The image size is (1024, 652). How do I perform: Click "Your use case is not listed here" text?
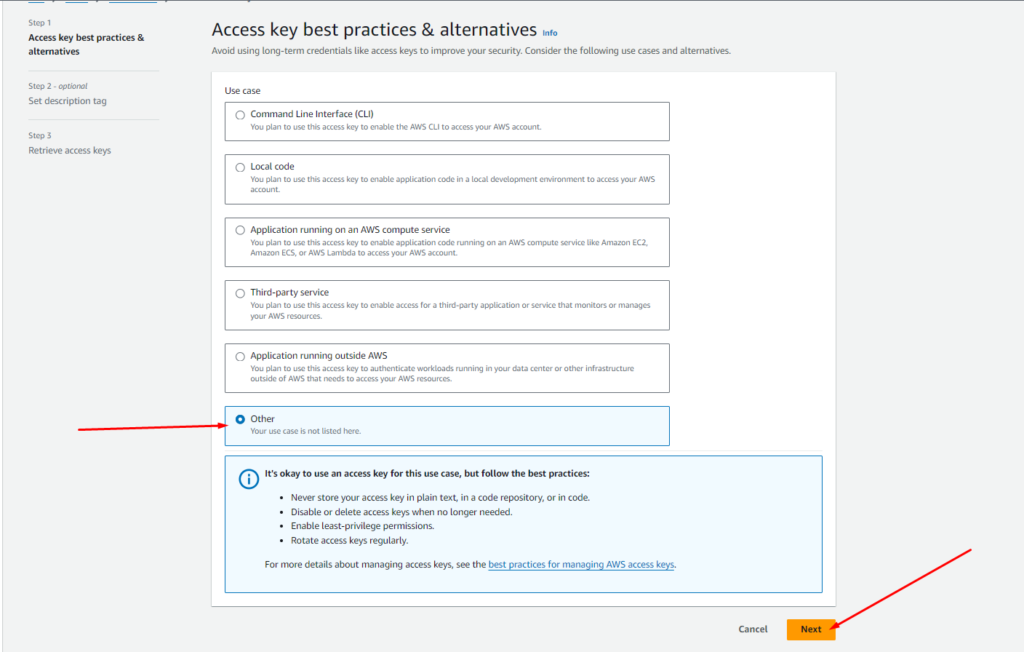click(x=306, y=431)
